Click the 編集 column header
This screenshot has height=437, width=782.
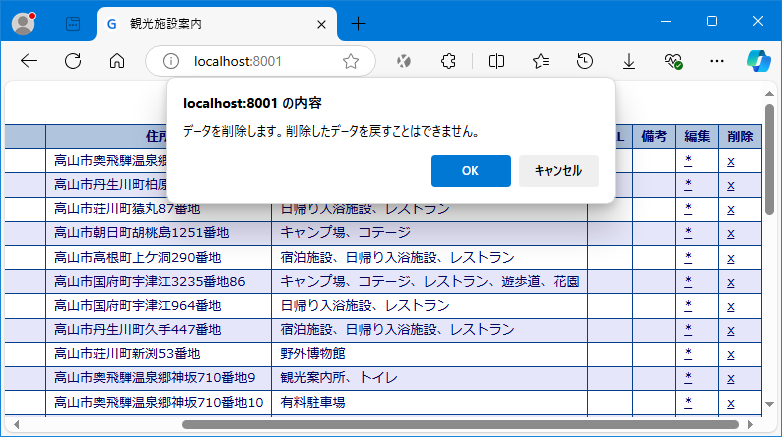(697, 136)
